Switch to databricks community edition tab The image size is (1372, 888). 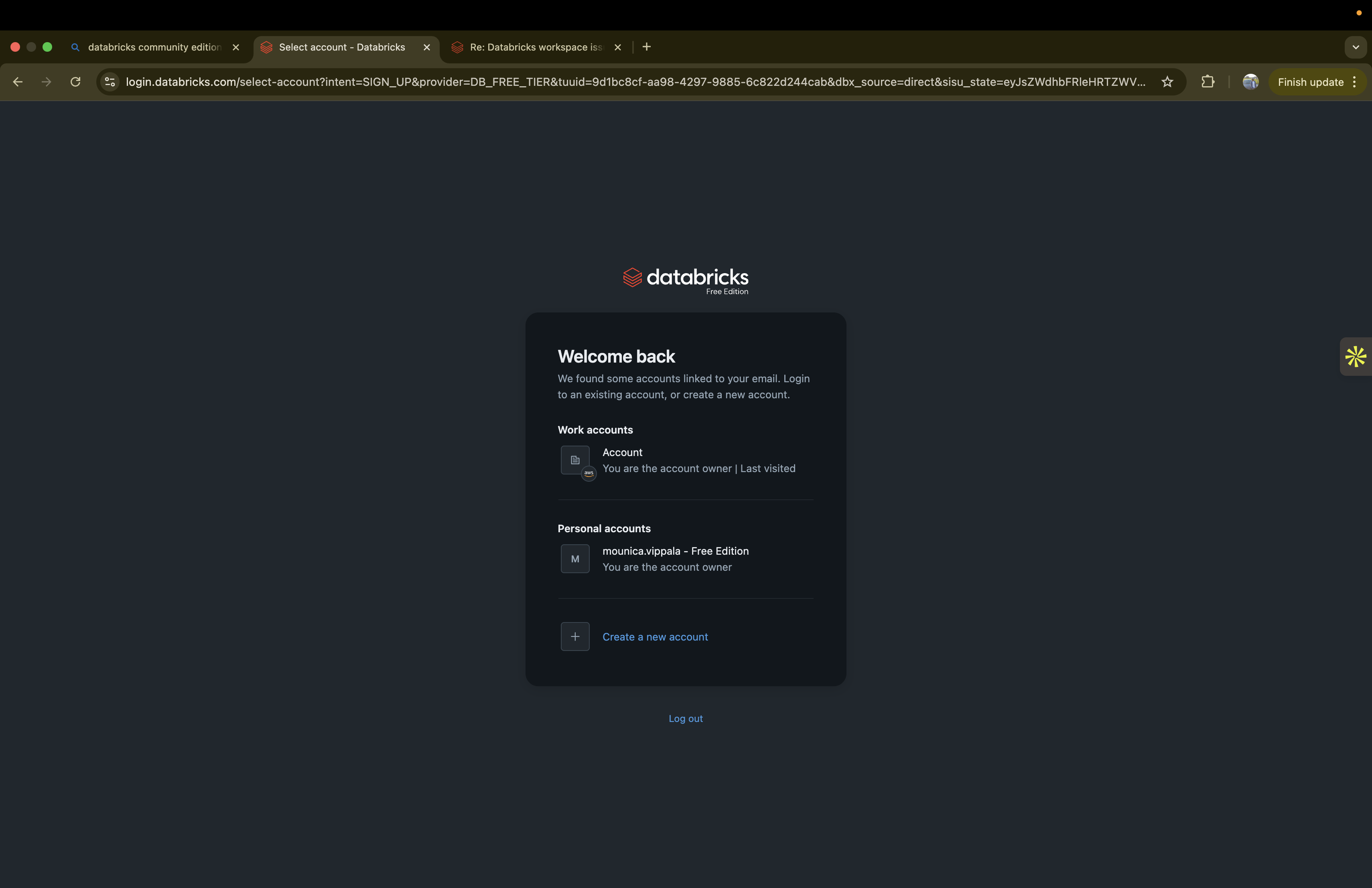154,47
